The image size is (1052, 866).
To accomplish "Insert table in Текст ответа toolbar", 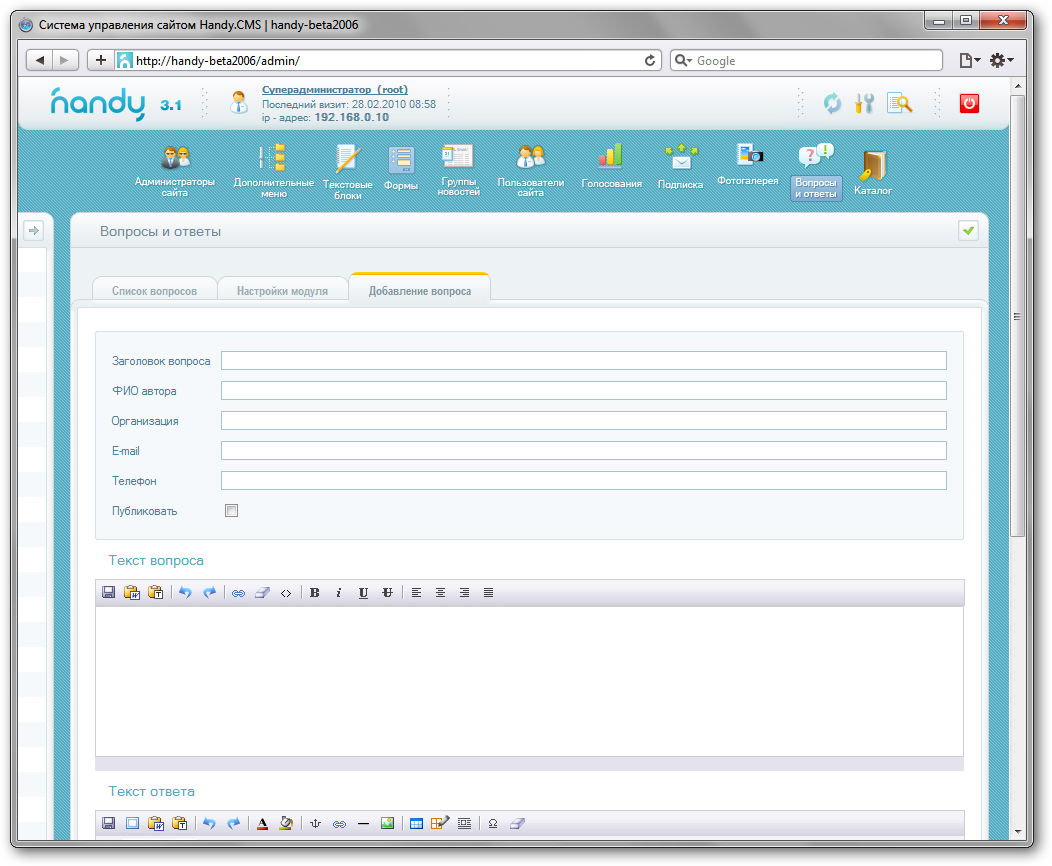I will click(417, 824).
